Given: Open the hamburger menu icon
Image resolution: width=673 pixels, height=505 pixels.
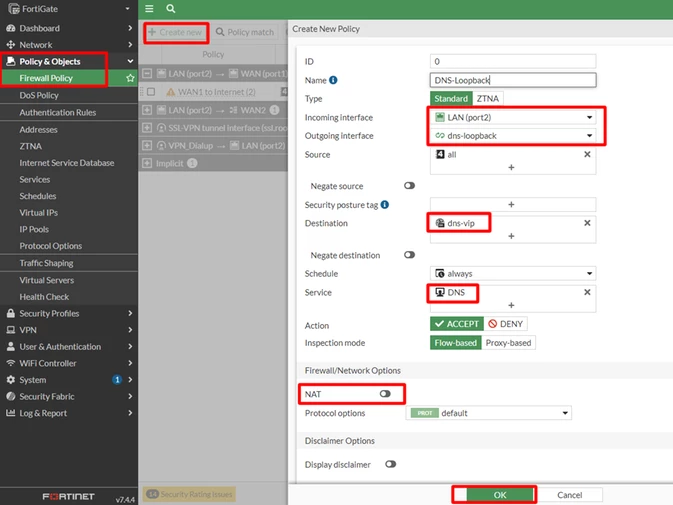Looking at the screenshot, I should [x=149, y=9].
